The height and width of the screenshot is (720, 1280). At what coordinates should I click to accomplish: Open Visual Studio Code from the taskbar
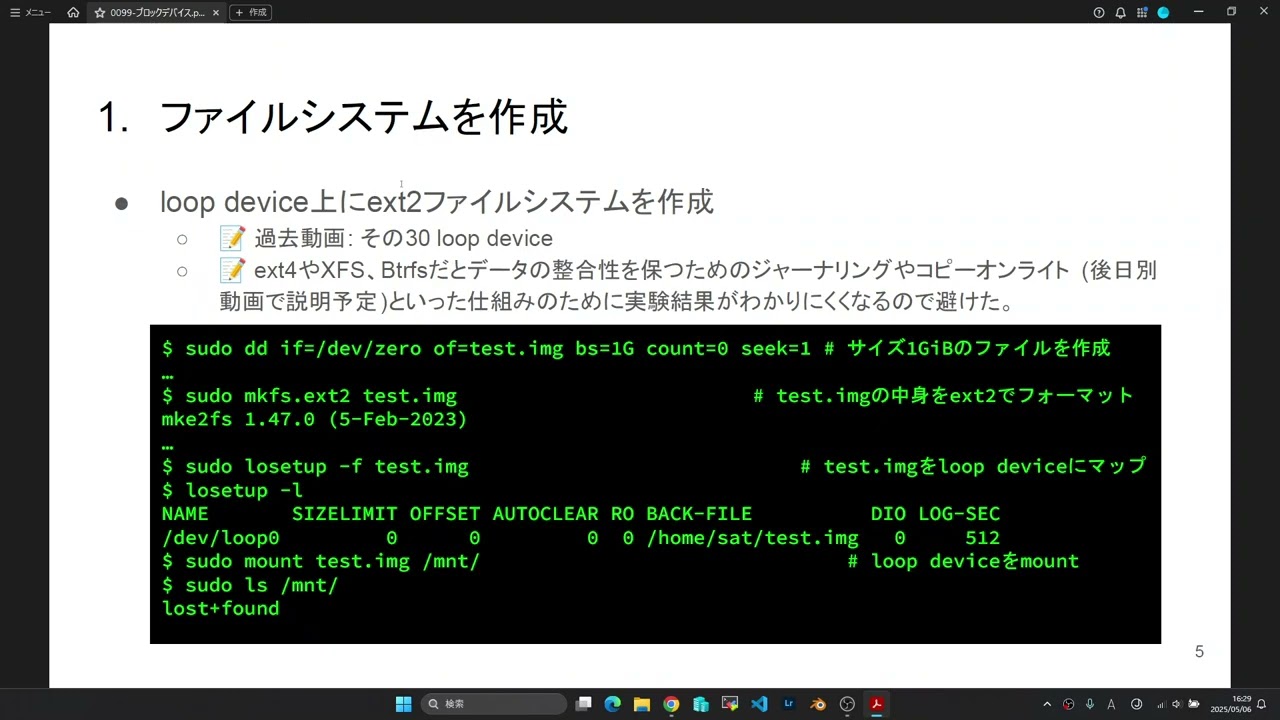point(759,704)
